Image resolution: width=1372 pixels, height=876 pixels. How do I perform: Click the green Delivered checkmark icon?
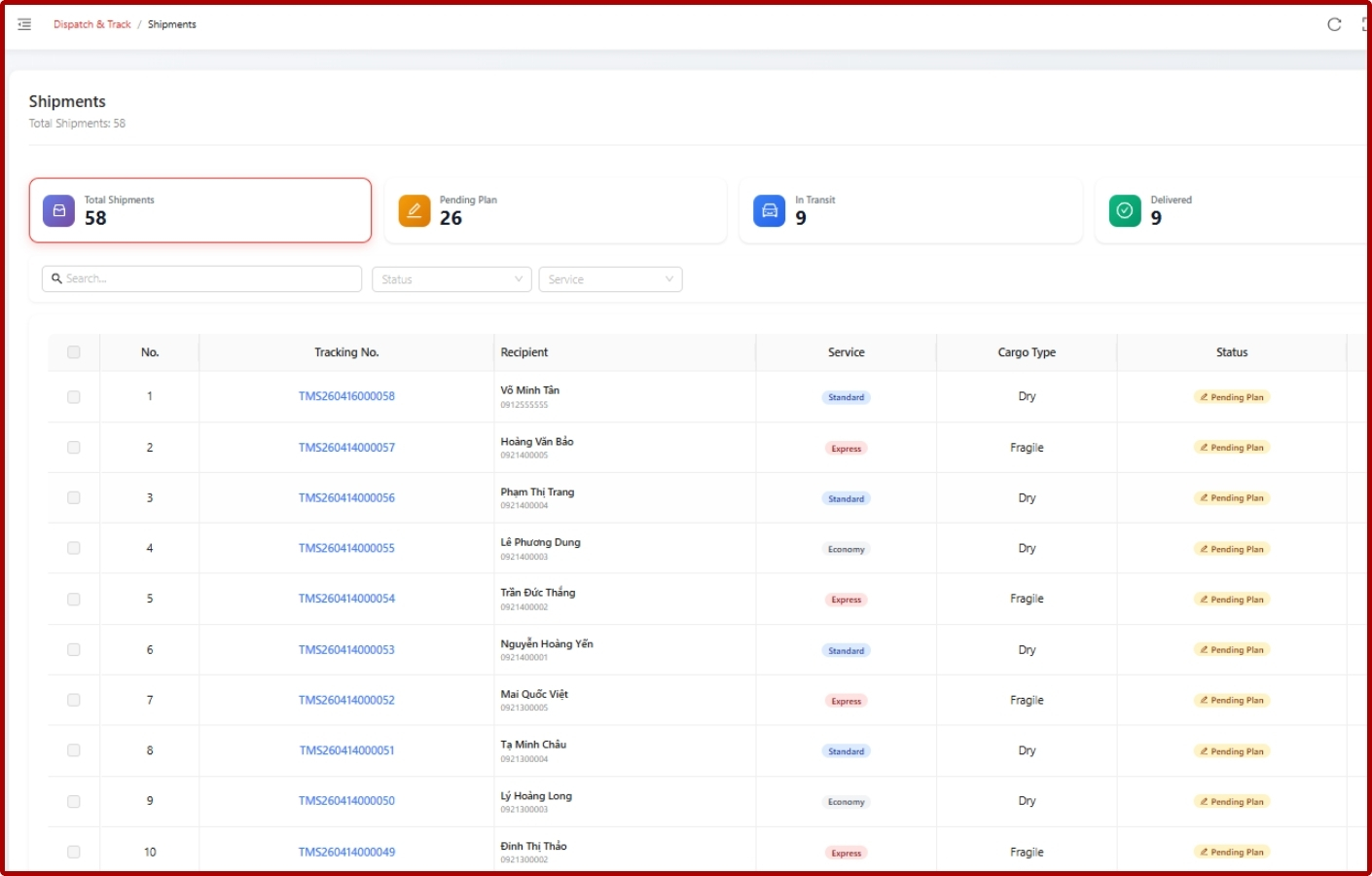[x=1125, y=210]
